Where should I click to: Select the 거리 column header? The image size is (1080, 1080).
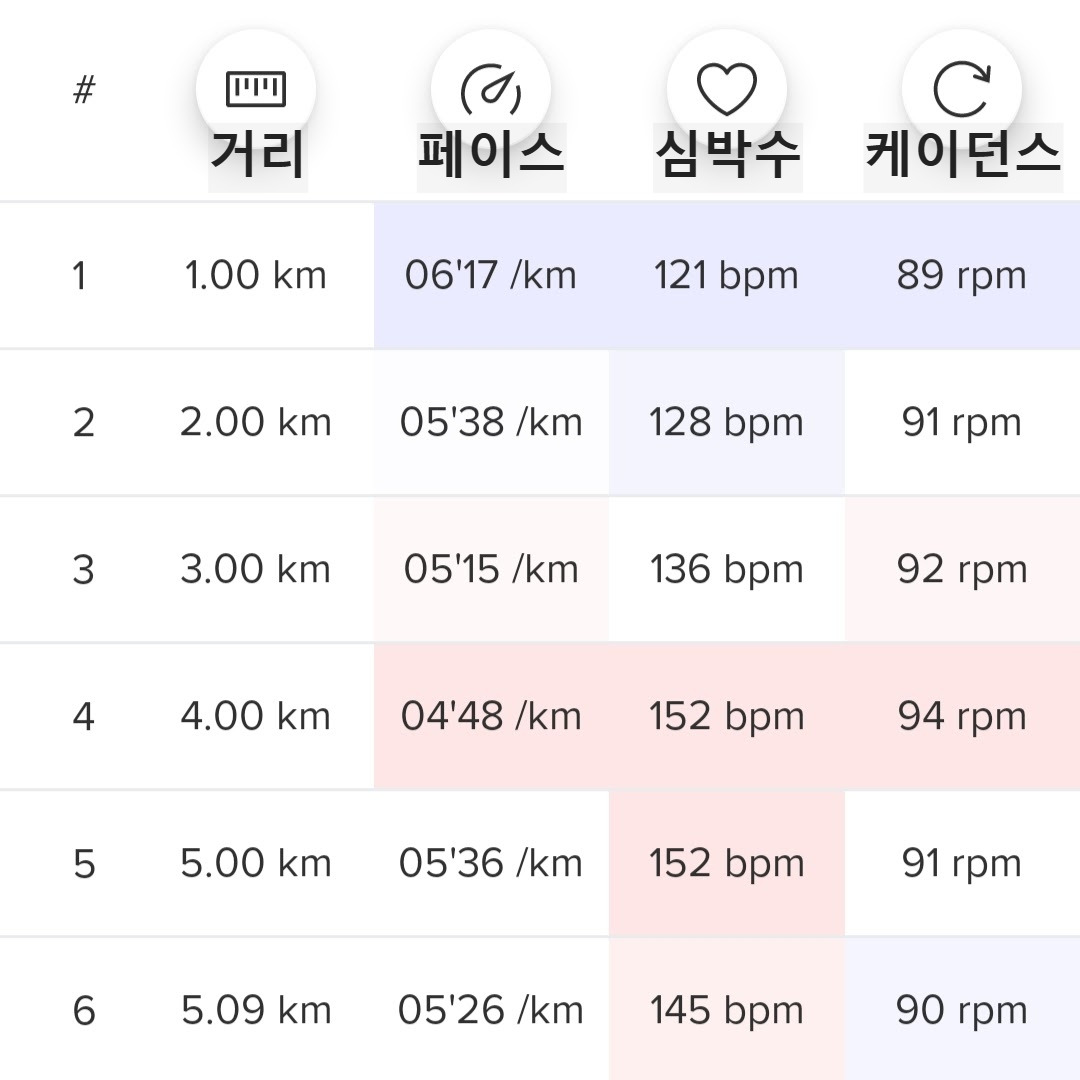(258, 155)
